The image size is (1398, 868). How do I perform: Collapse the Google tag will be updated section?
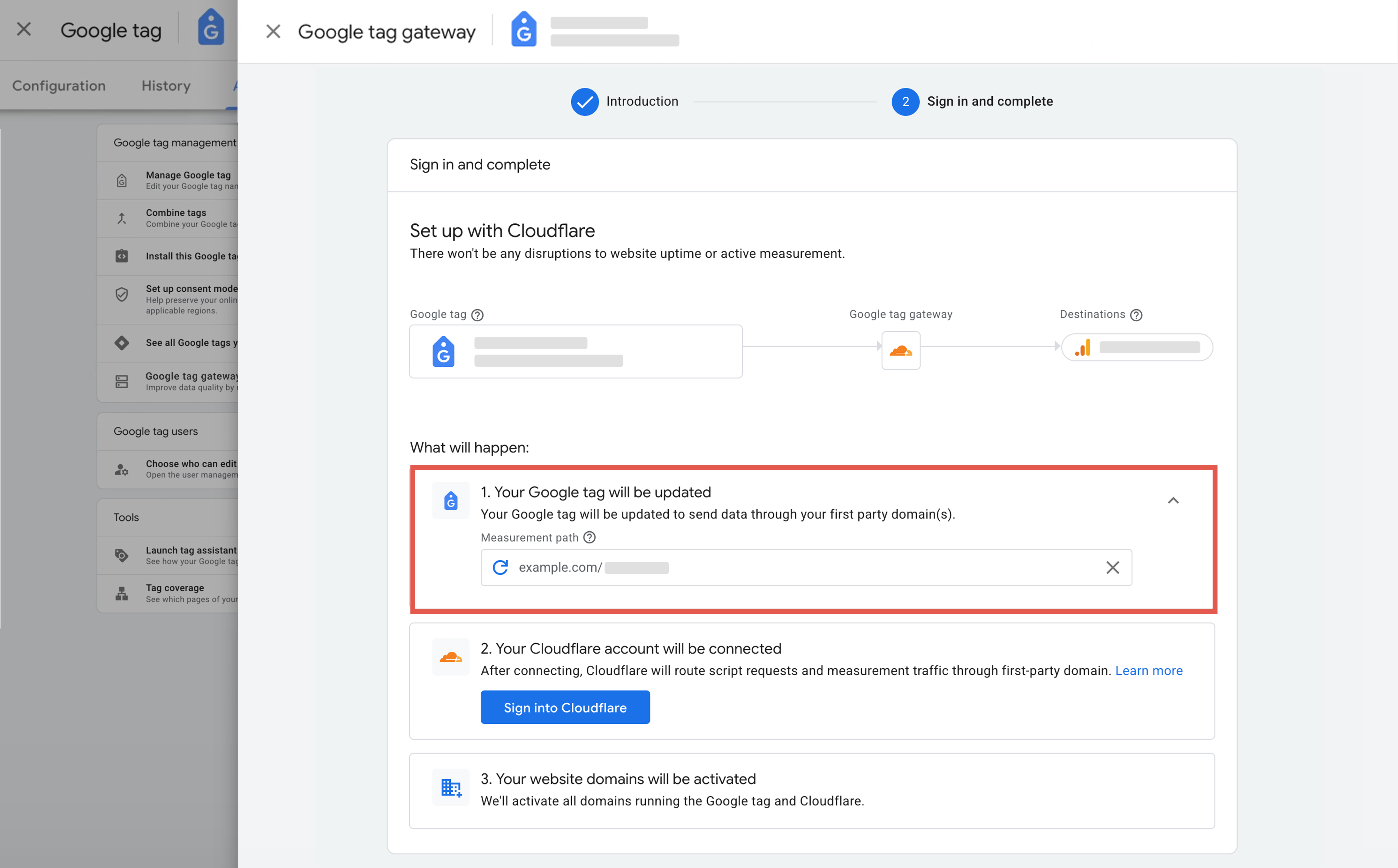point(1173,501)
